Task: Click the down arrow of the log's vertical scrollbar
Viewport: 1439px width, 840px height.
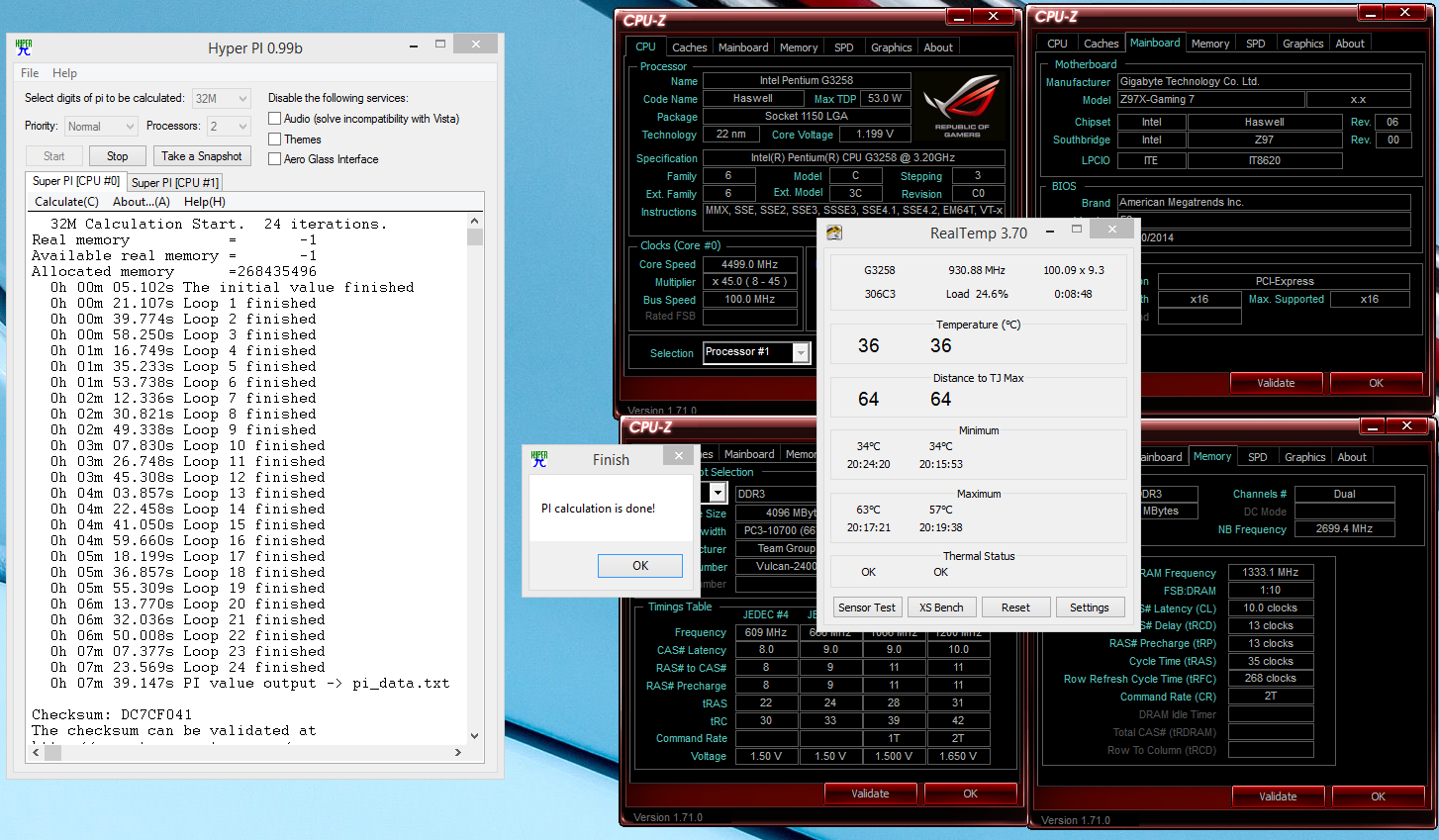Action: [474, 735]
